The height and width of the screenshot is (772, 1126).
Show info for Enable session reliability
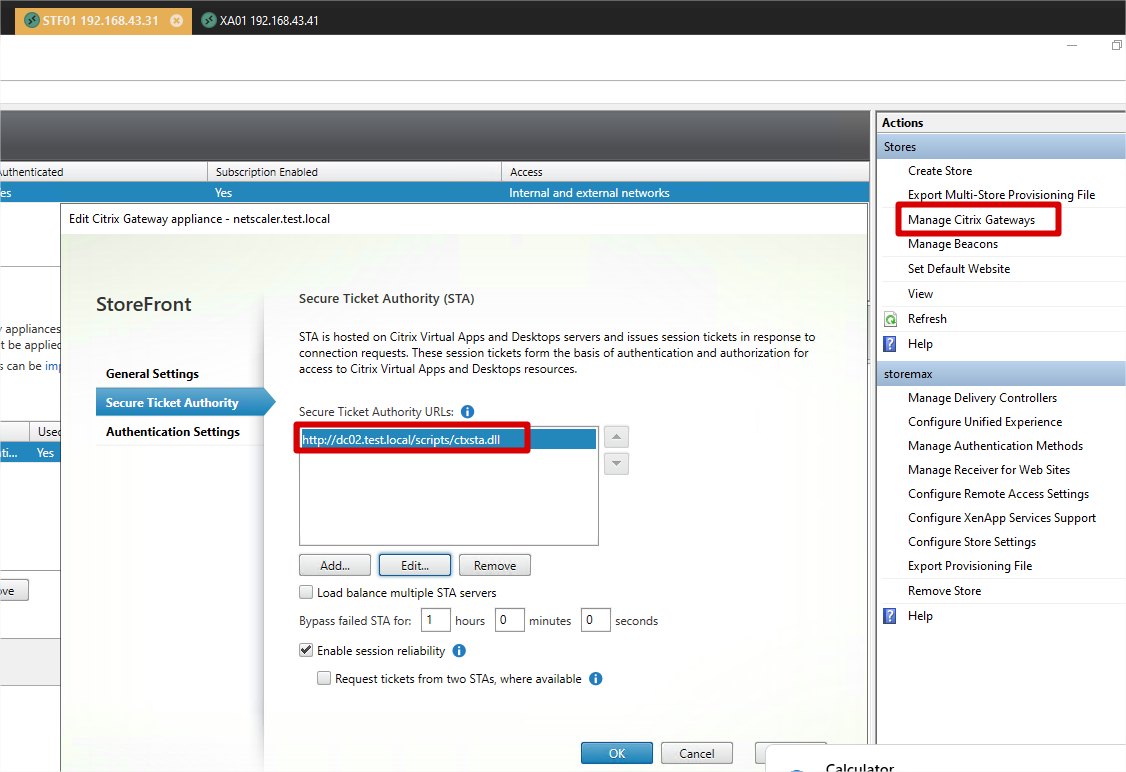click(x=459, y=651)
